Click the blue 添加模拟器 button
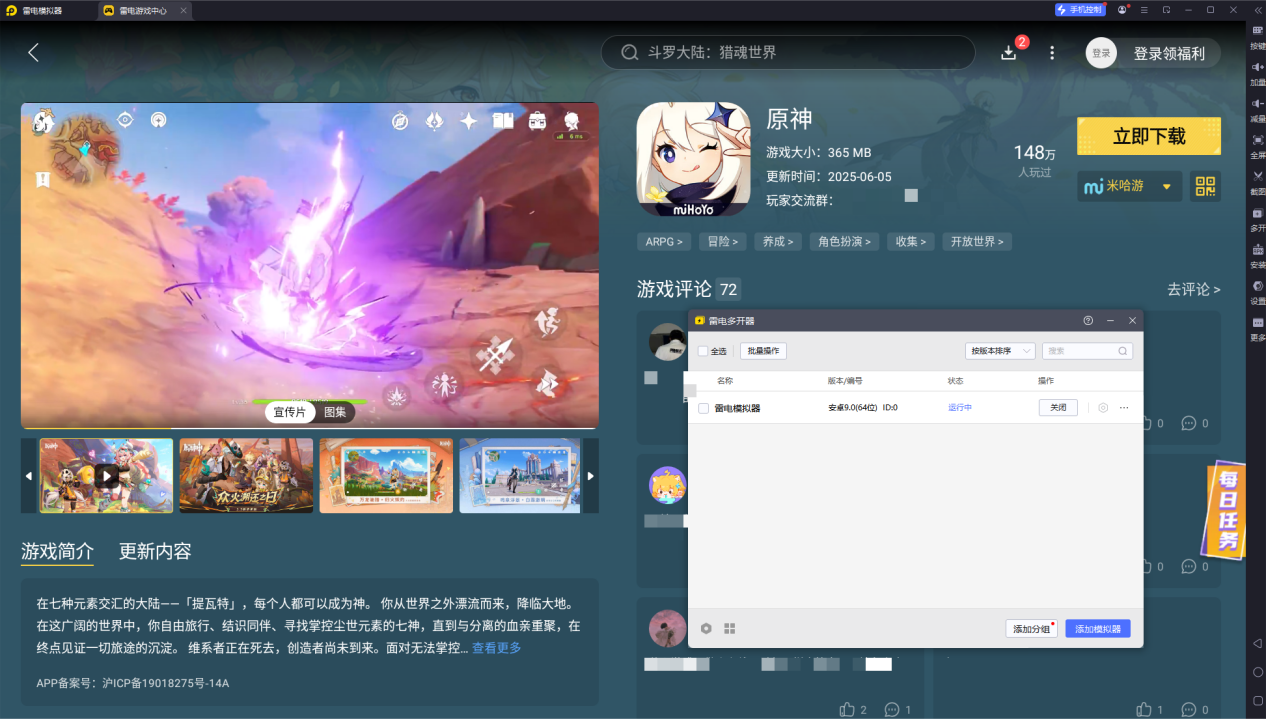 1098,628
